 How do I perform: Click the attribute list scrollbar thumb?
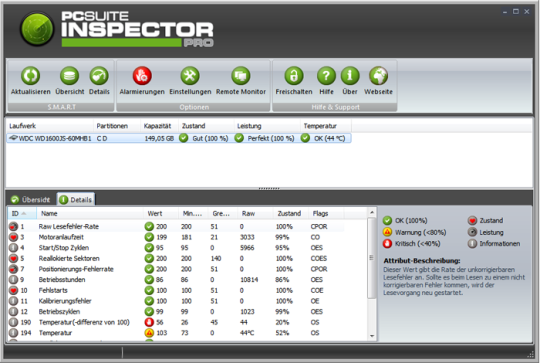coord(372,258)
